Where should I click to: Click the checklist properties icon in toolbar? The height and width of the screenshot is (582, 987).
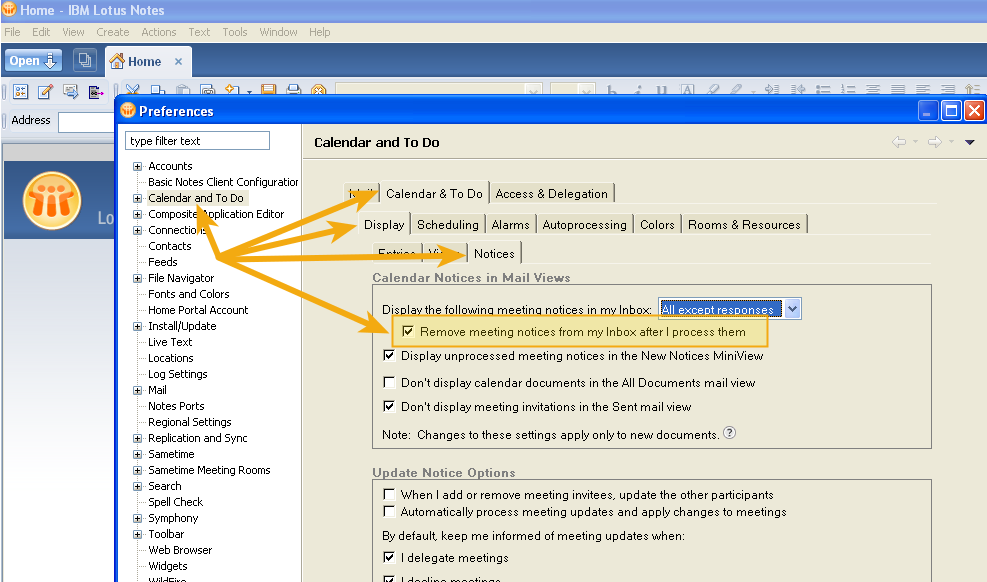pos(20,92)
